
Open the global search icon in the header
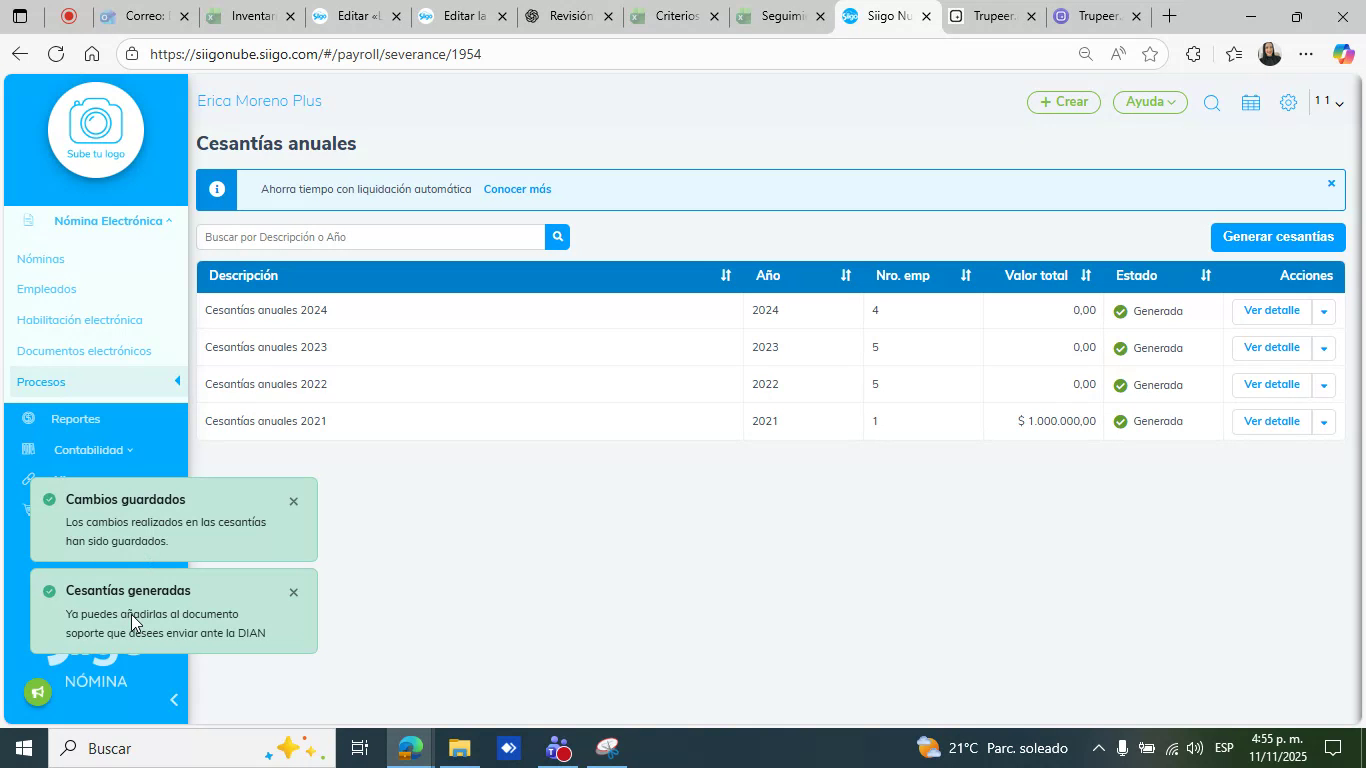pos(1212,103)
